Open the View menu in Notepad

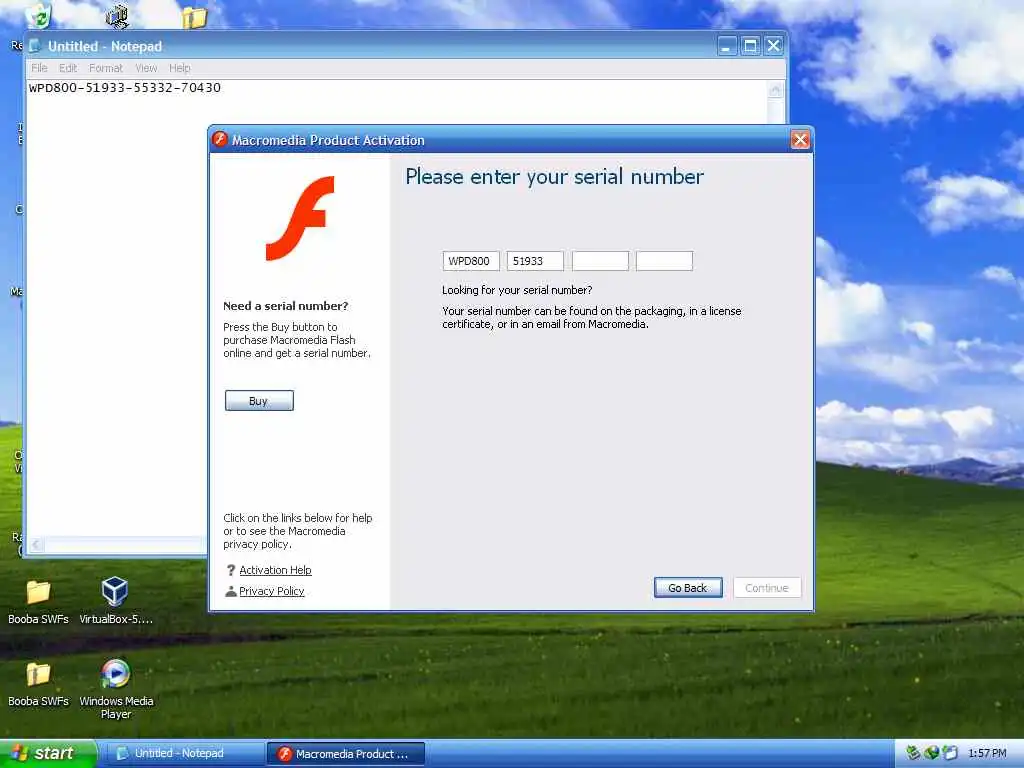(146, 68)
